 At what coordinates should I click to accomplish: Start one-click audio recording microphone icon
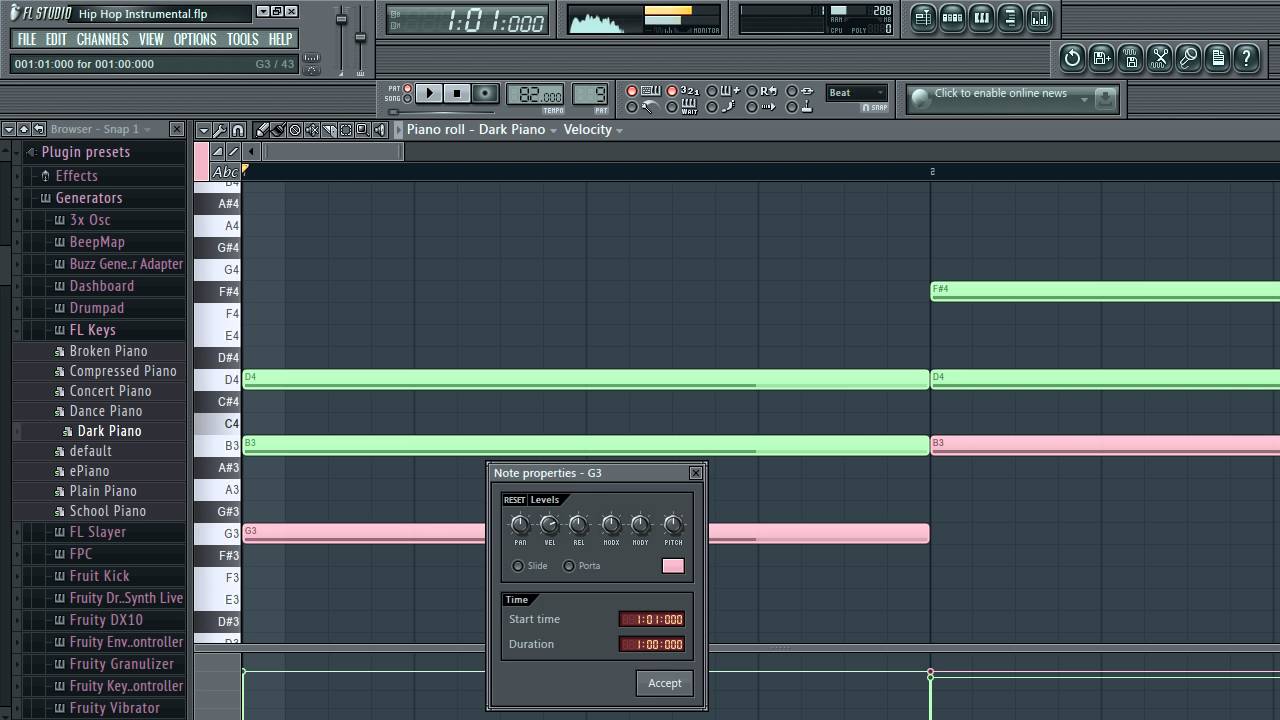click(1188, 58)
